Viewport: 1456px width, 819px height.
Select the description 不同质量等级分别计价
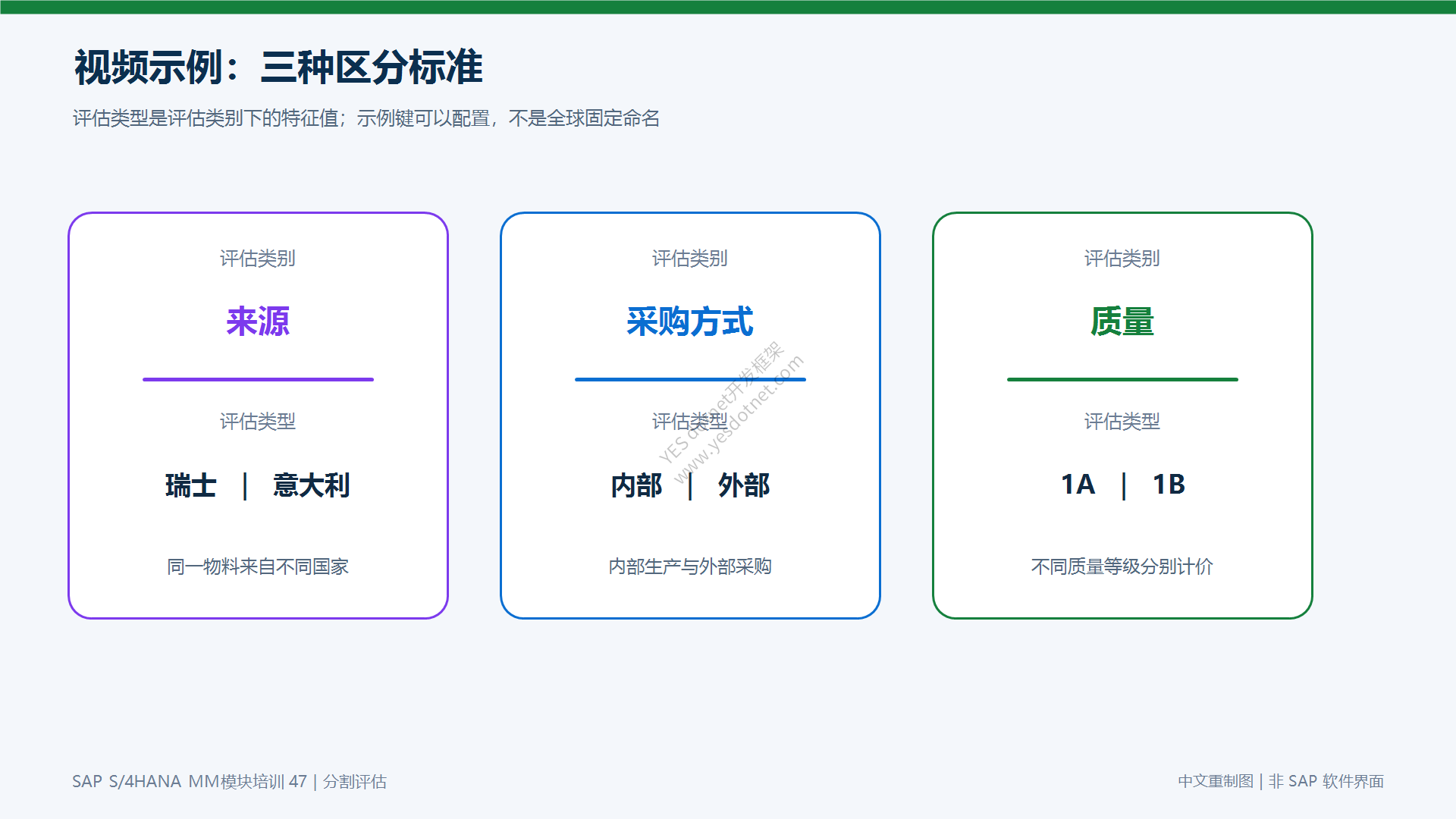[1122, 566]
